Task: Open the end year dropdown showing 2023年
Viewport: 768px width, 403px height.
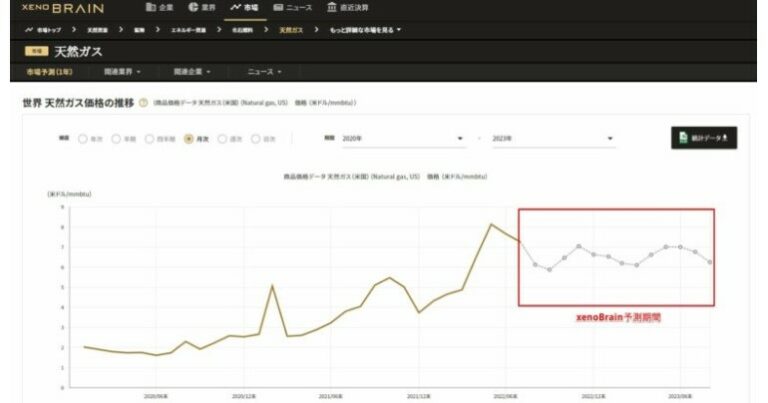Action: pyautogui.click(x=553, y=139)
